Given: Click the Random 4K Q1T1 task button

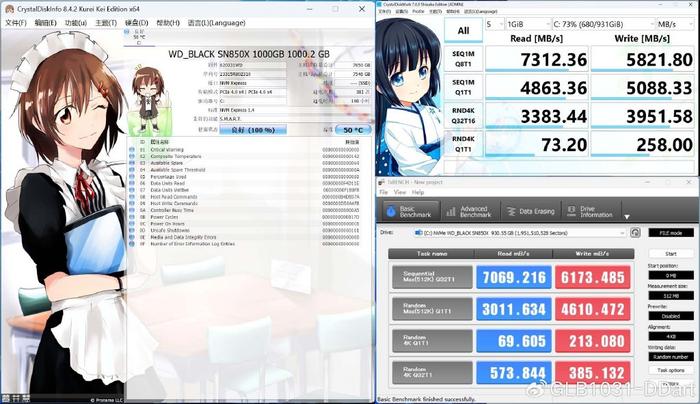Looking at the screenshot, I should (x=432, y=341).
